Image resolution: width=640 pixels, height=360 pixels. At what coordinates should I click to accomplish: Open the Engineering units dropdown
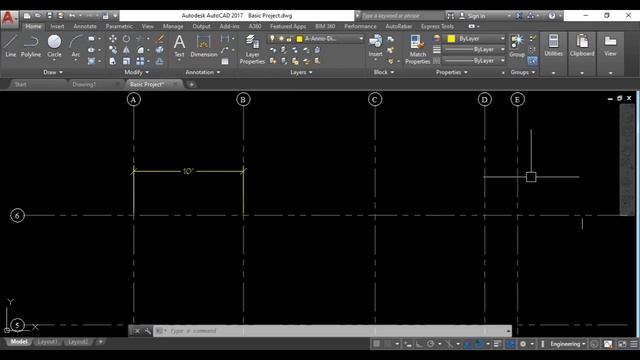(x=568, y=344)
